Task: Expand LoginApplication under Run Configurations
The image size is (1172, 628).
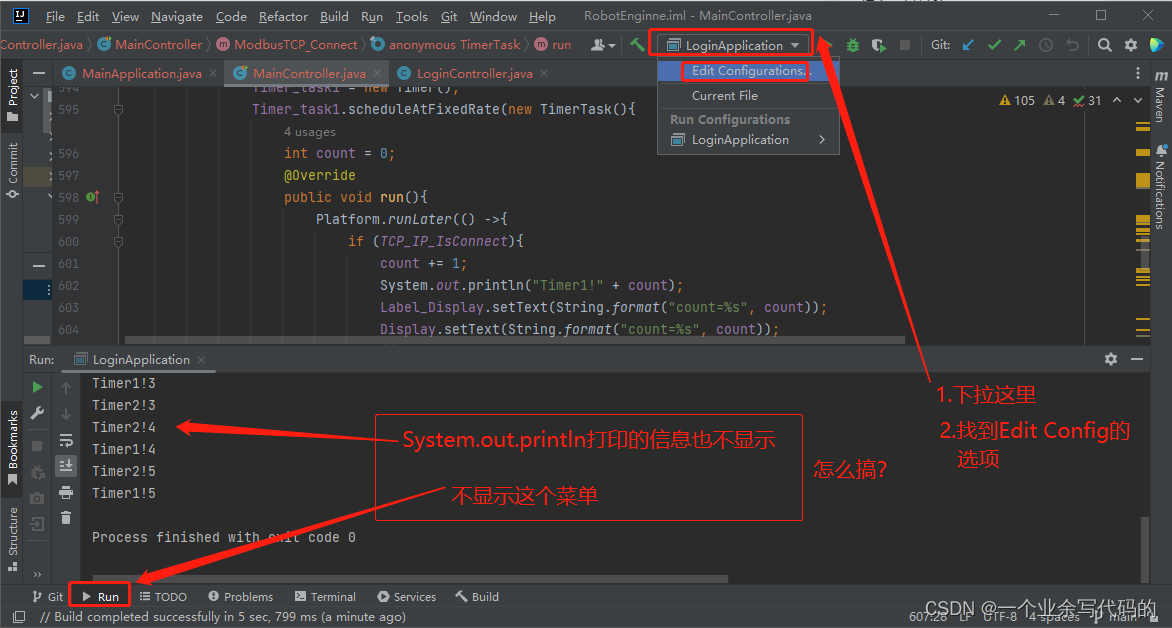Action: pyautogui.click(x=822, y=139)
